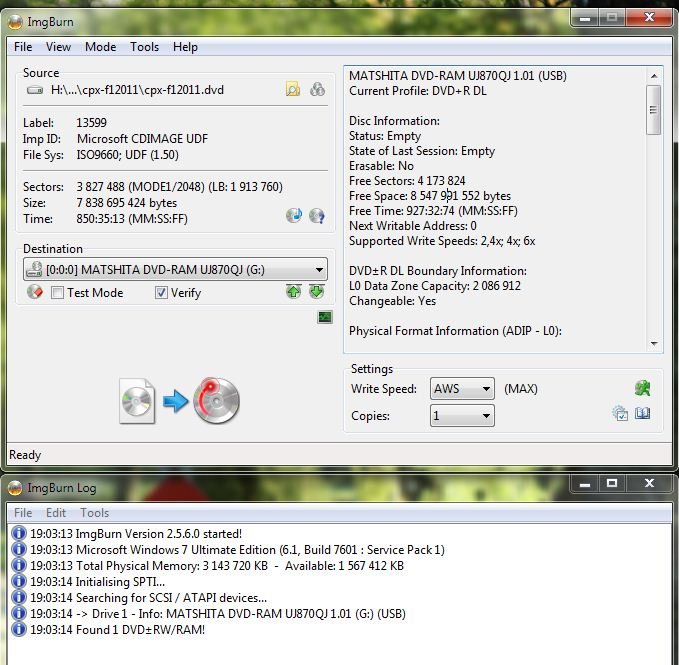Click the disc info panel scrollbar thumb

(x=653, y=110)
